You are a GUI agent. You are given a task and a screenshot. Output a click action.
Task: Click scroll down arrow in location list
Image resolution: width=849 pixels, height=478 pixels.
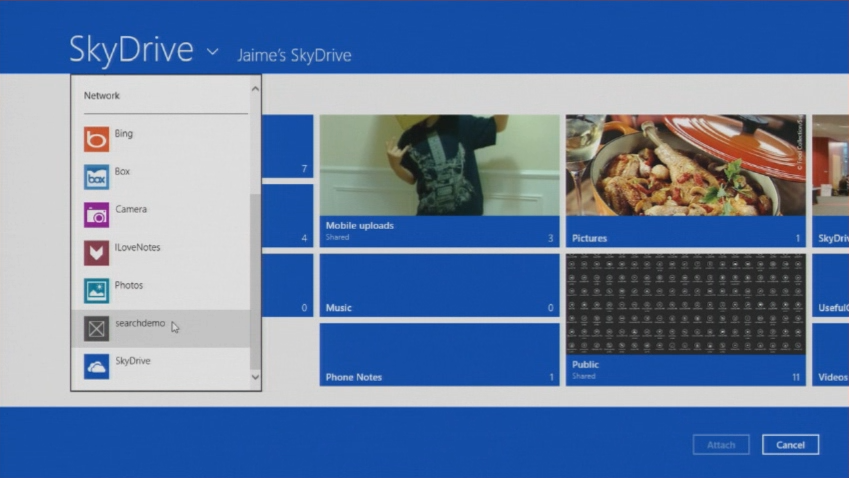(x=256, y=377)
